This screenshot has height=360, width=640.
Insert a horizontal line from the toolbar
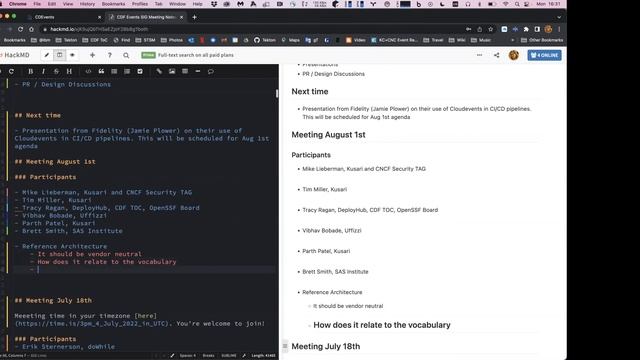[x=198, y=71]
